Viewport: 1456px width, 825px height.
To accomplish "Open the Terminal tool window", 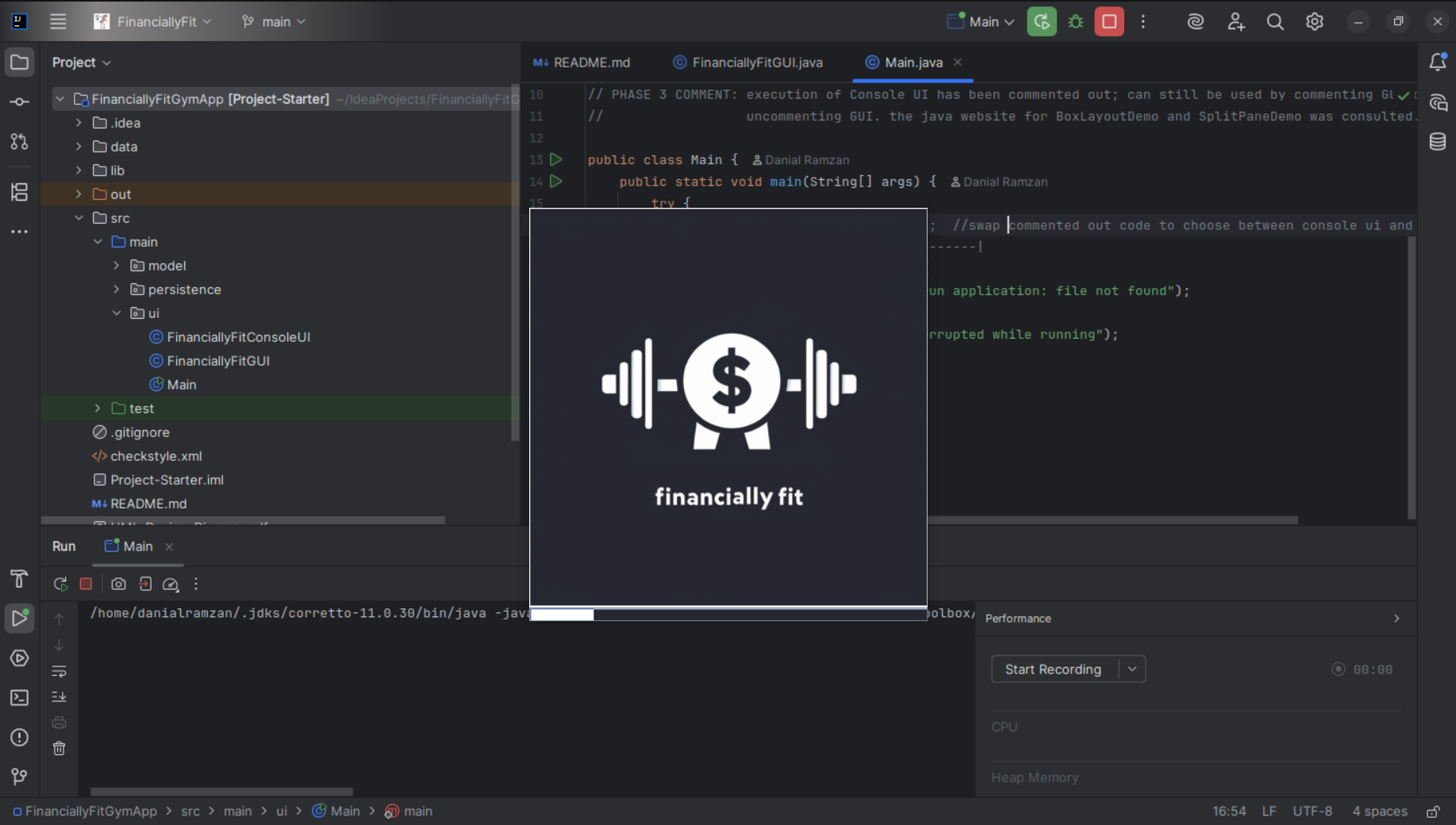I will pos(19,698).
